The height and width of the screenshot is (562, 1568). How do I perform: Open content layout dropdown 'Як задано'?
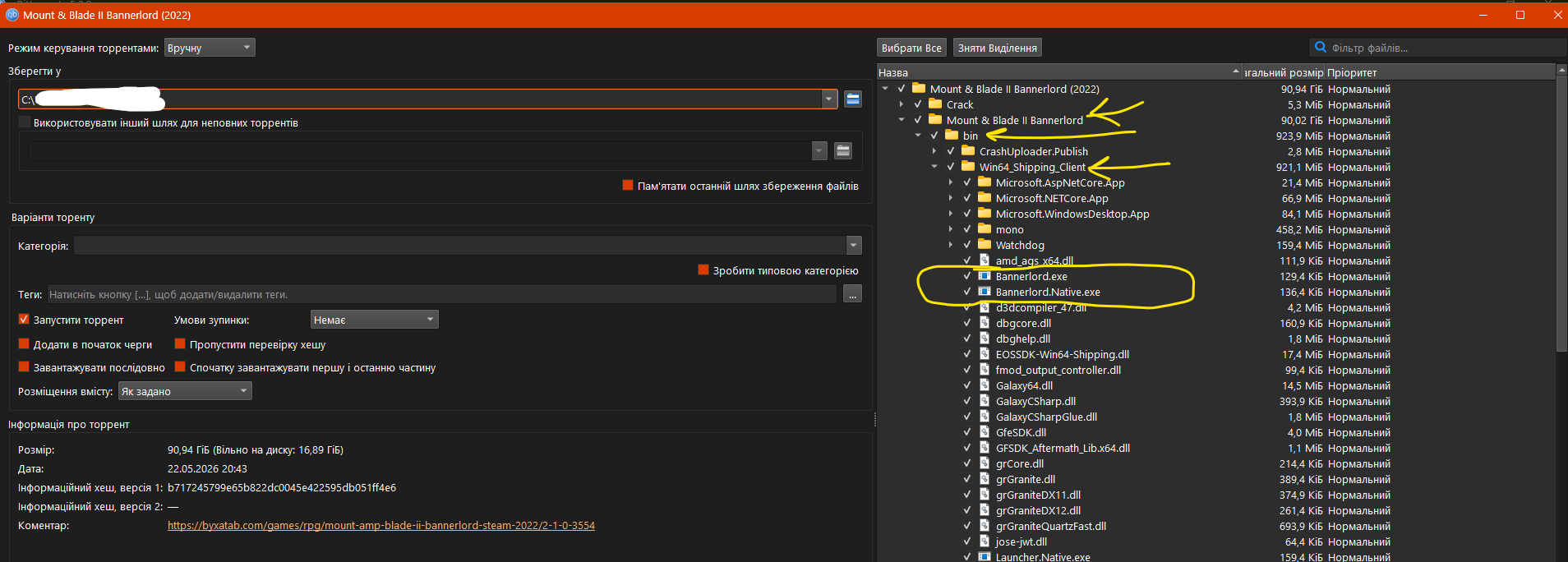[185, 391]
